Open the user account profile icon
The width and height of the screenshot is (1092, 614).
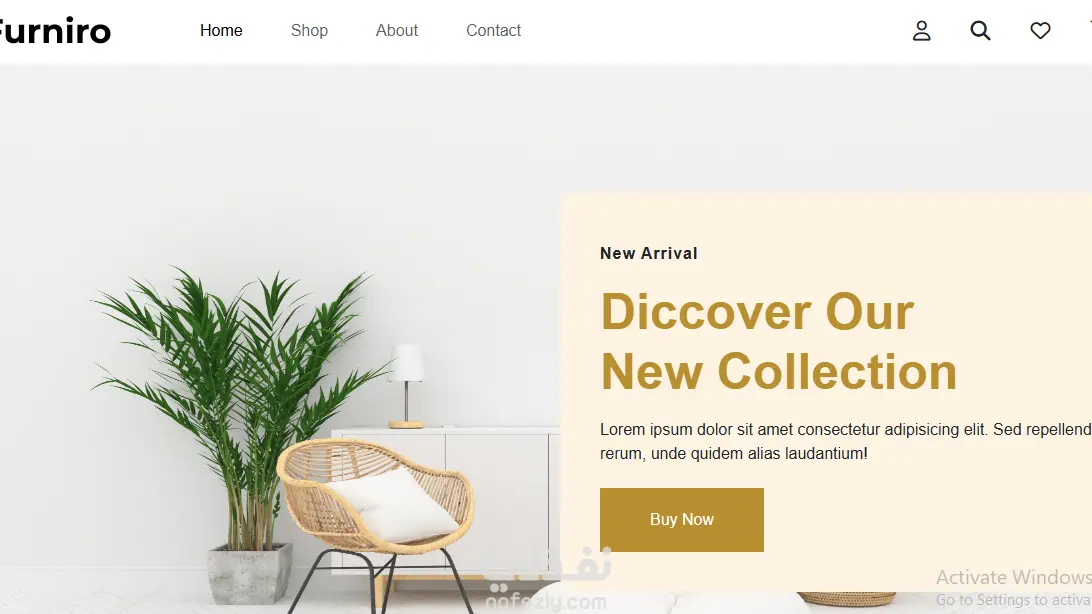click(921, 31)
